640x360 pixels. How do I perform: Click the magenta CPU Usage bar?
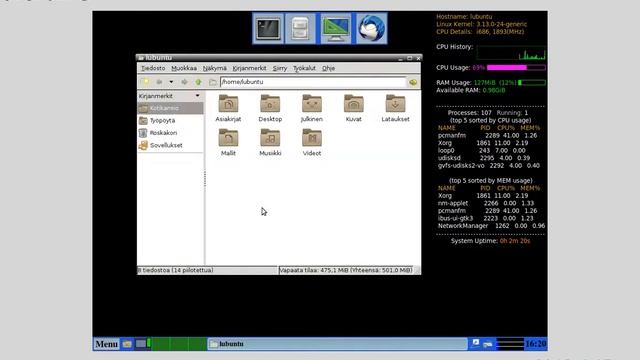pos(516,68)
